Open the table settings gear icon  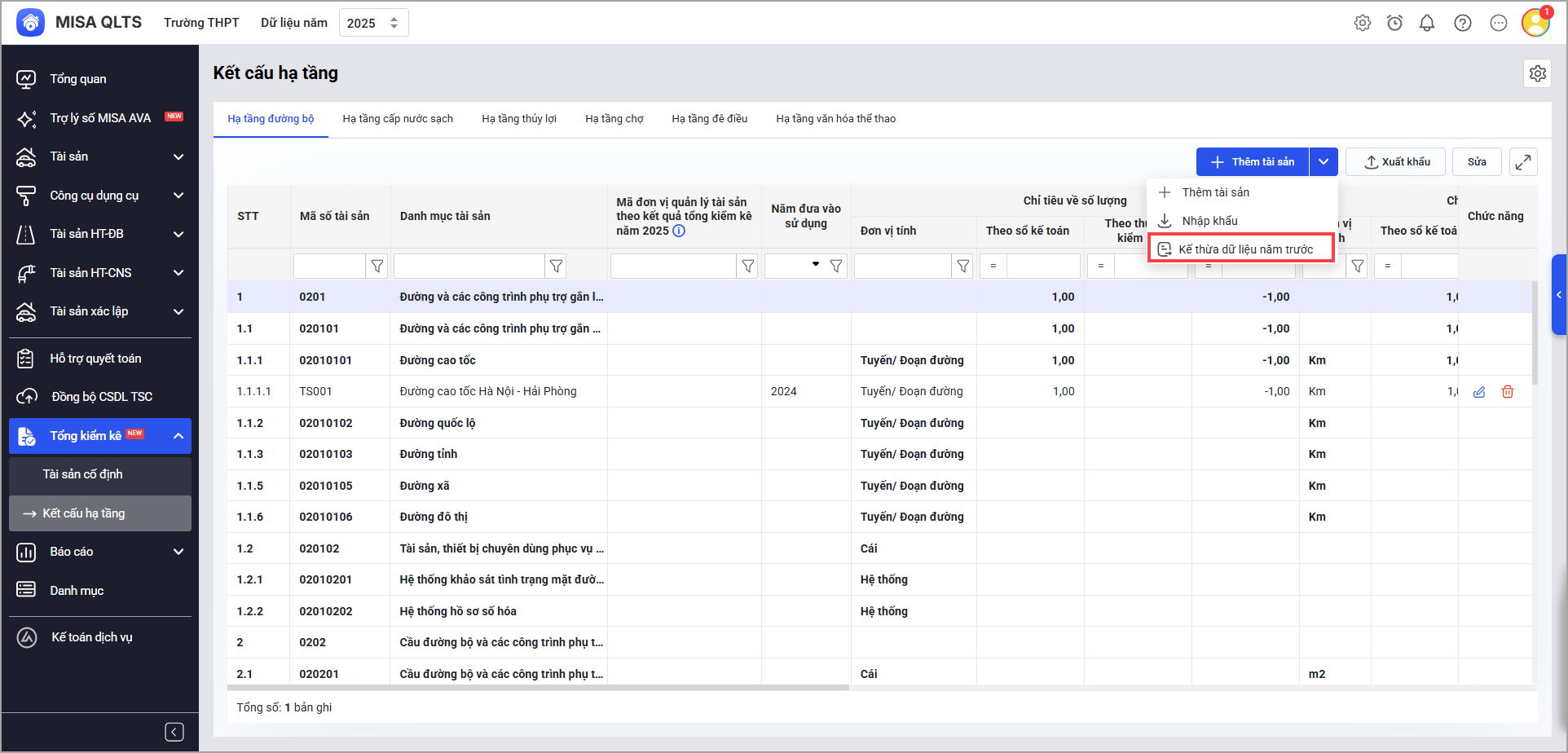(x=1537, y=73)
